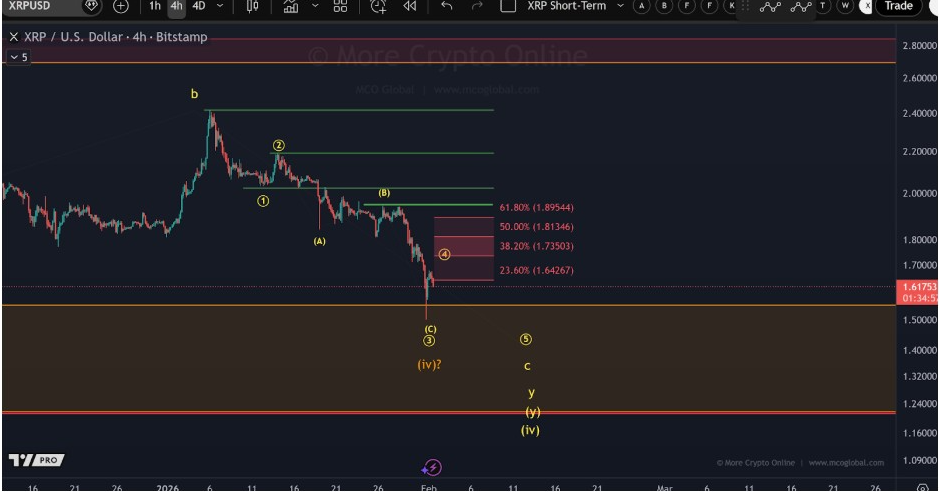Screen dimensions: 939x492
Task: Select the yellow (y) label with parentheses
Action: tap(532, 412)
